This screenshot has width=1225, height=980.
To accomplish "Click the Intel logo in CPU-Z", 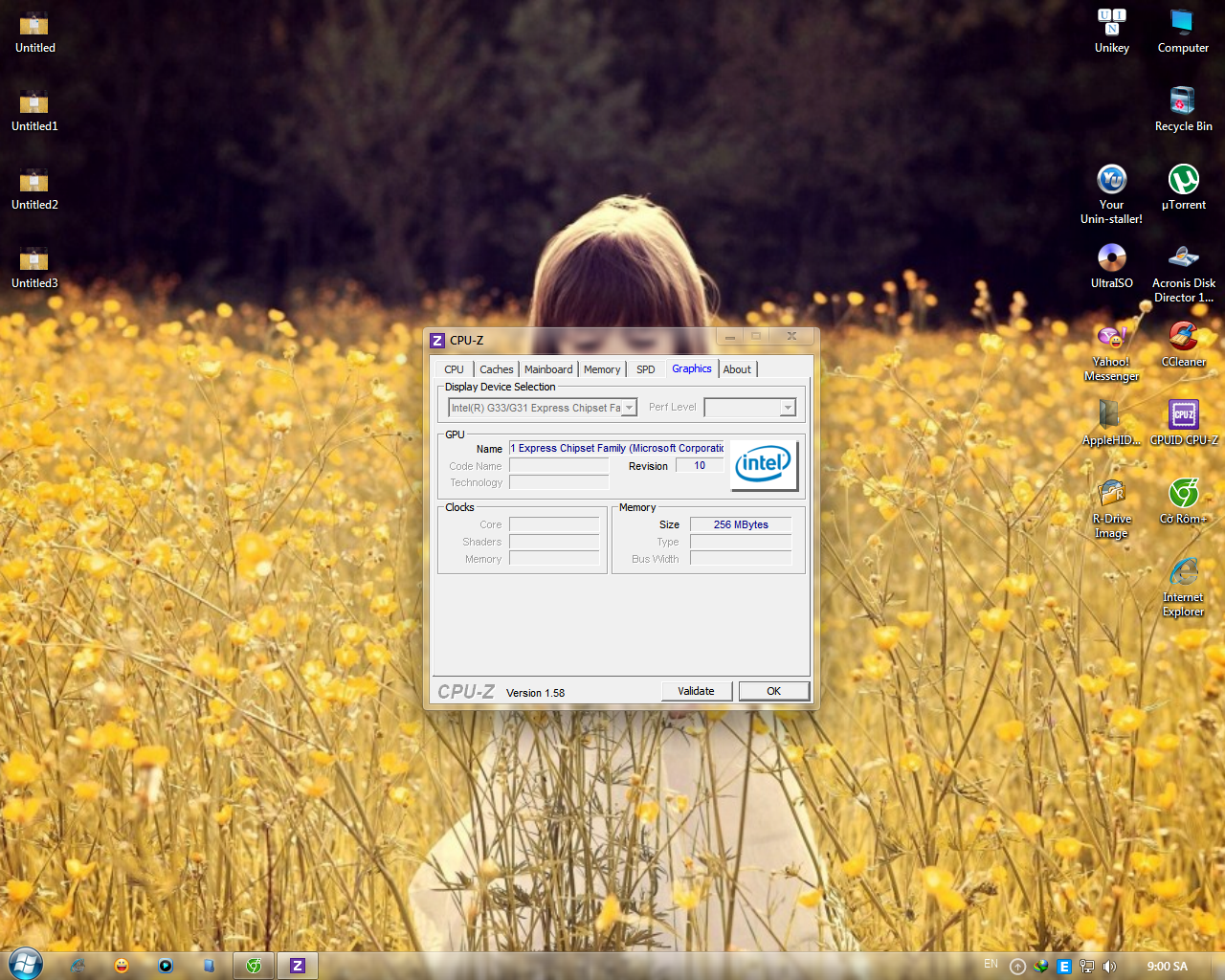I will 764,465.
